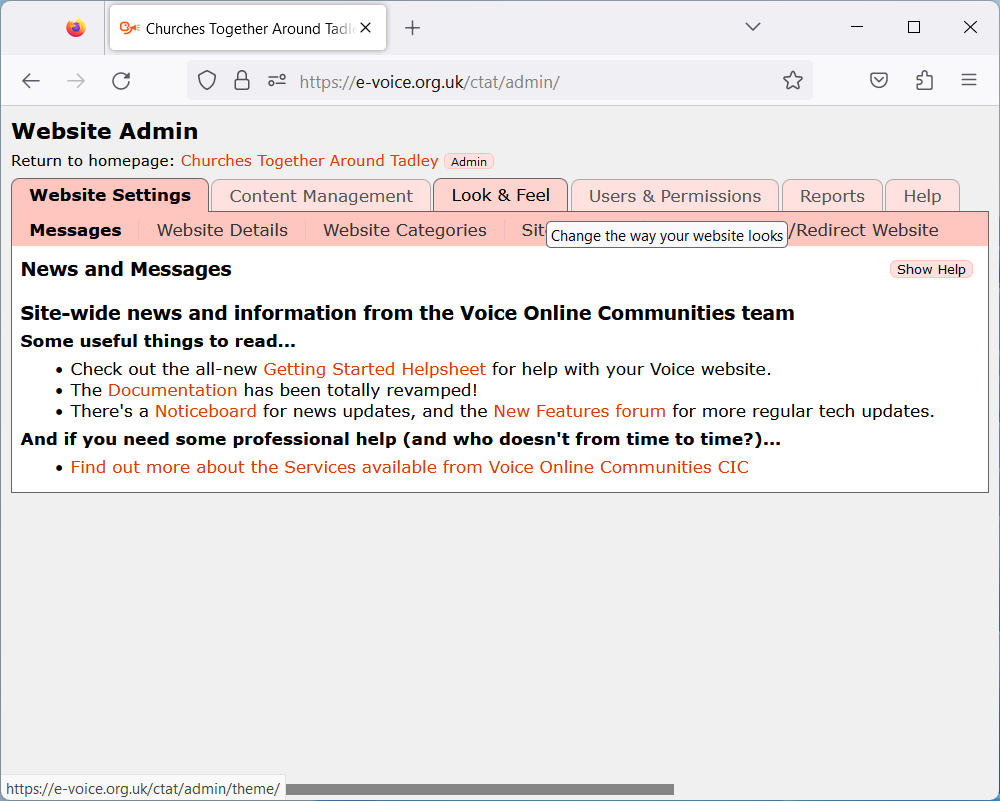Close the Firefox window
This screenshot has height=801, width=1000.
coord(970,27)
